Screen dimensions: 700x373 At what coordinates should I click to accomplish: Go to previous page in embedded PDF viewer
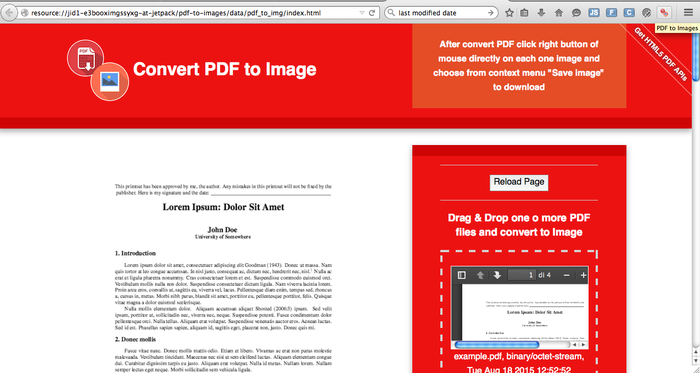coord(480,275)
